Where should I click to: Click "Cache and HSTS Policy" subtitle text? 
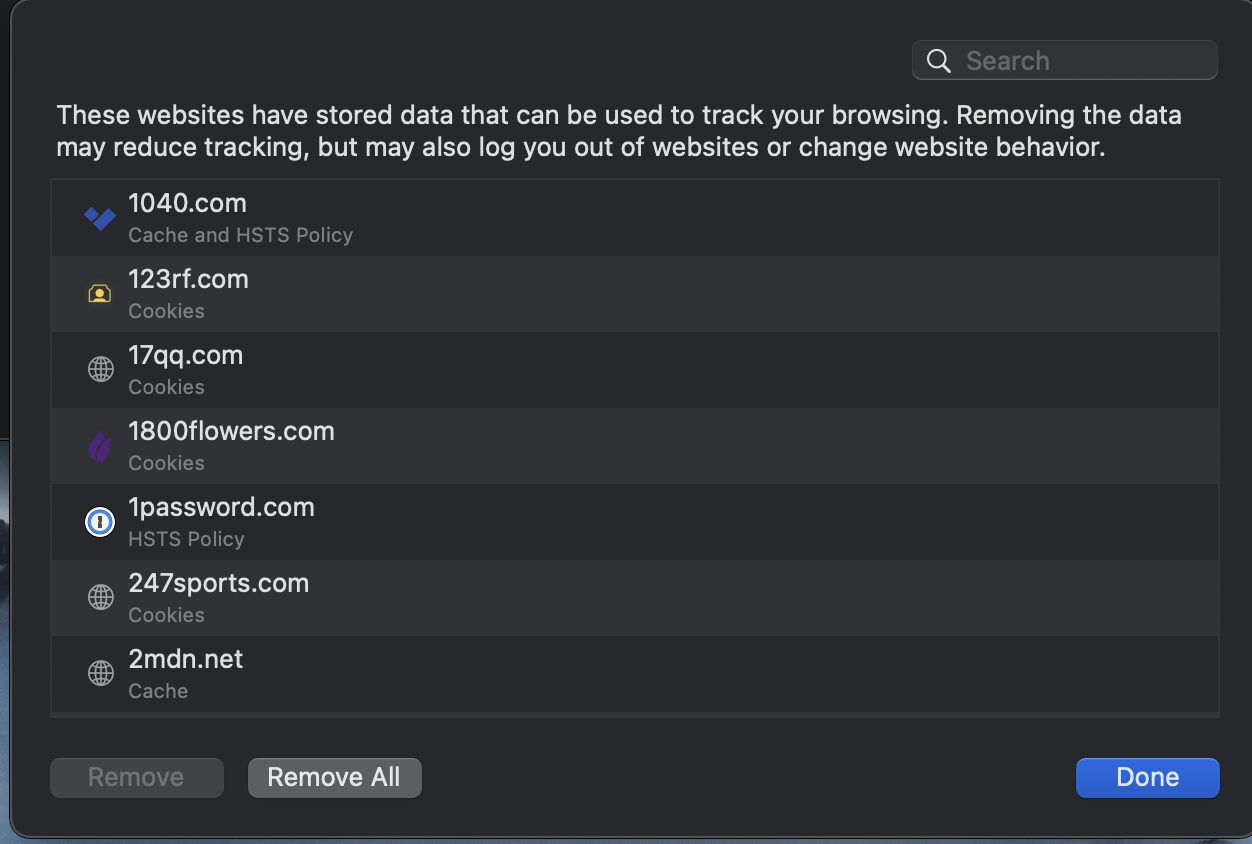tap(240, 235)
